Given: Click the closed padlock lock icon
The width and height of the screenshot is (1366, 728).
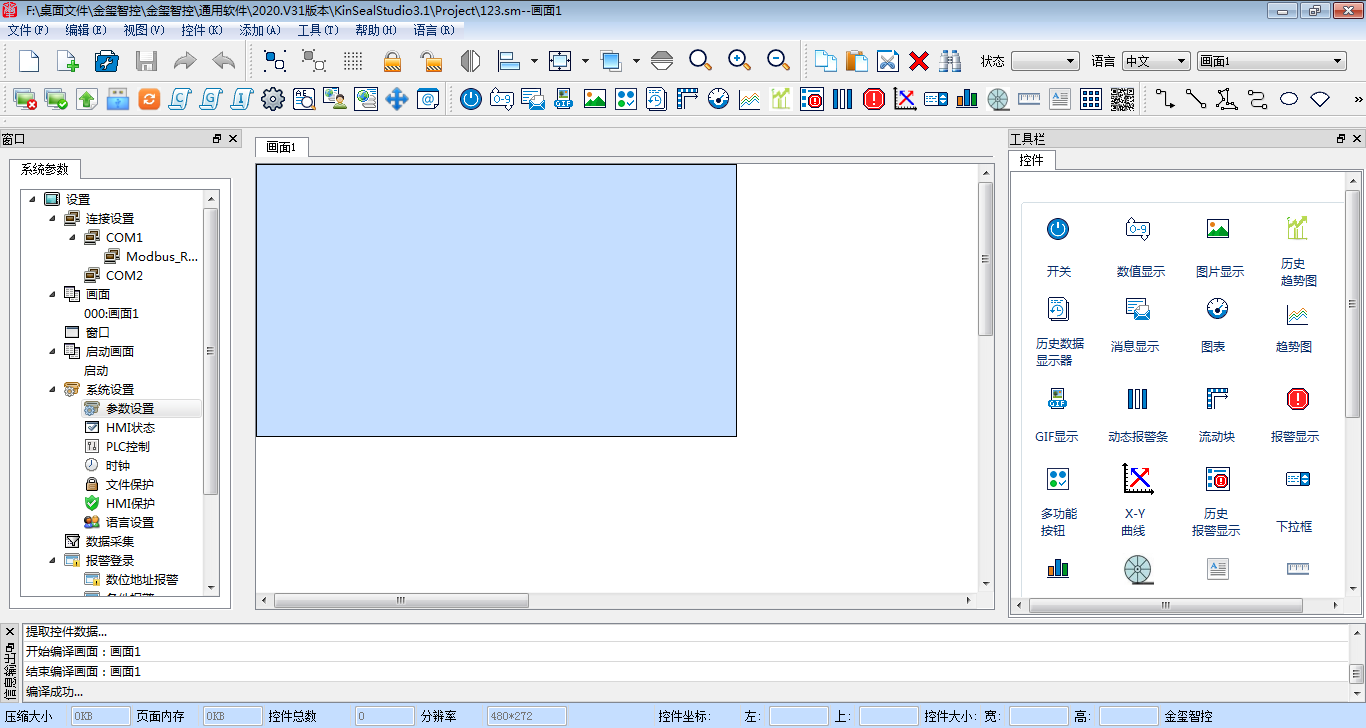Looking at the screenshot, I should [392, 61].
